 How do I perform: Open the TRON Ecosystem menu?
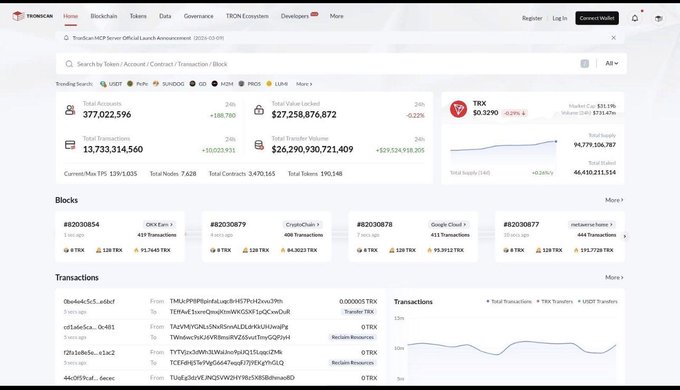(247, 16)
